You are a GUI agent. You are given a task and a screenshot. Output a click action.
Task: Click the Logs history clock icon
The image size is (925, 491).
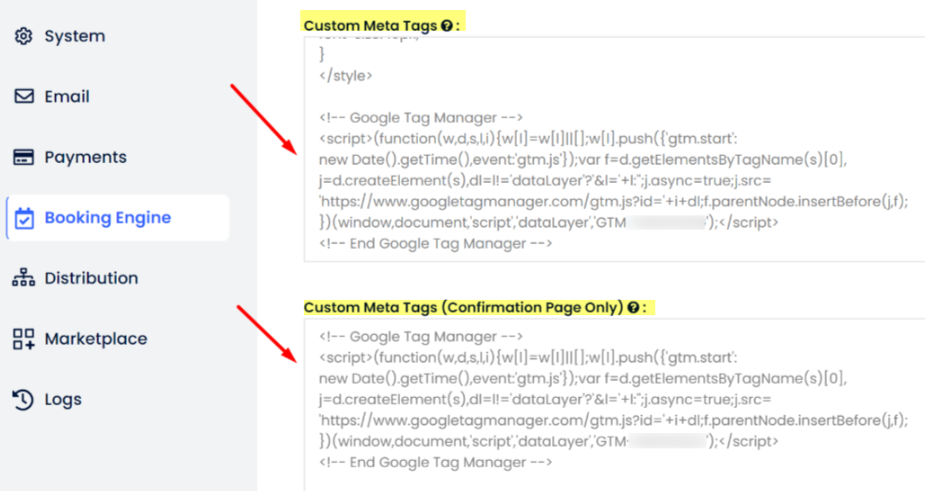tap(23, 400)
